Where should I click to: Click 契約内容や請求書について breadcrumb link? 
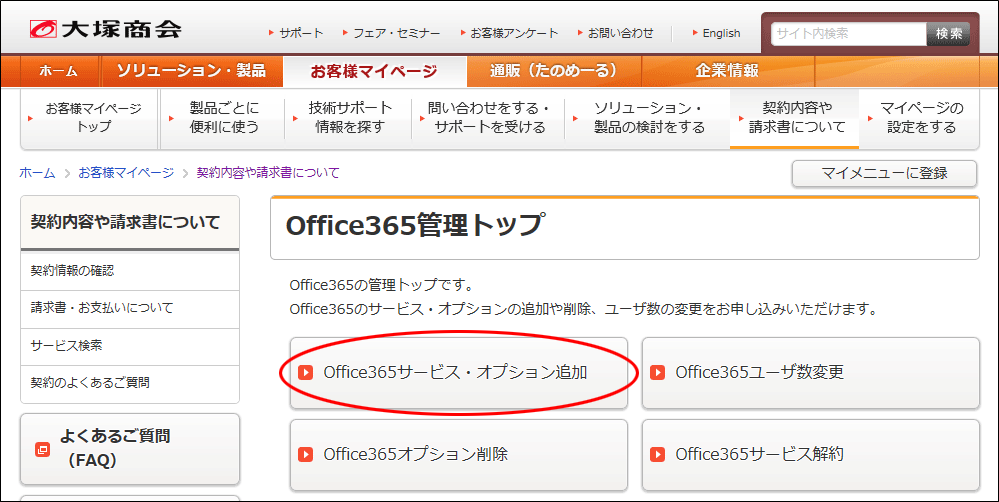pyautogui.click(x=268, y=173)
